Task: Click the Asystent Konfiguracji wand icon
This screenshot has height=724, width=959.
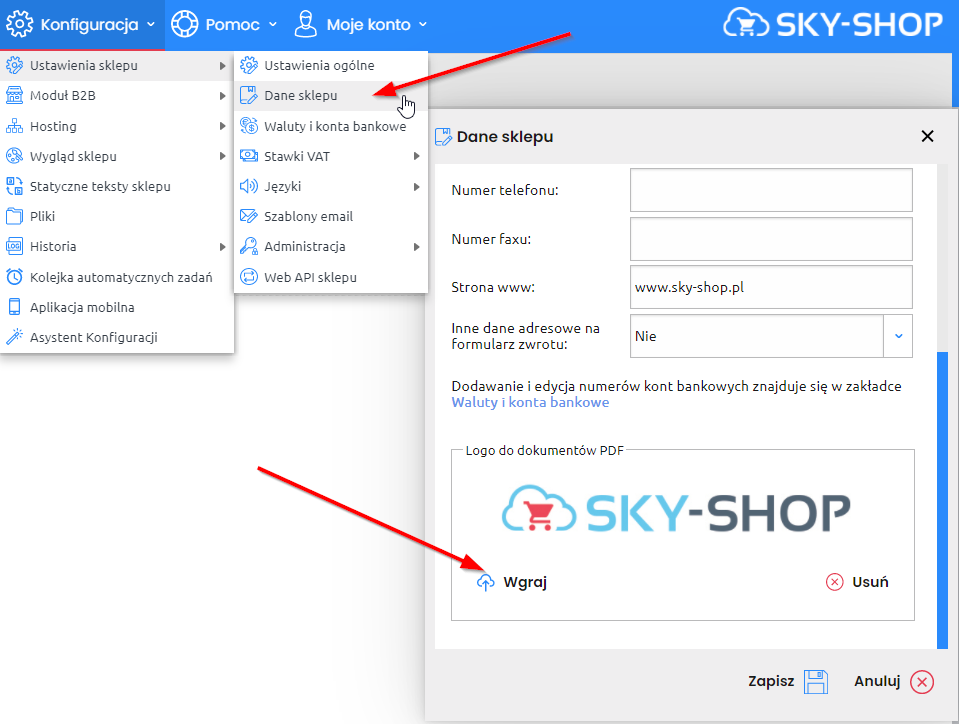Action: pyautogui.click(x=14, y=337)
